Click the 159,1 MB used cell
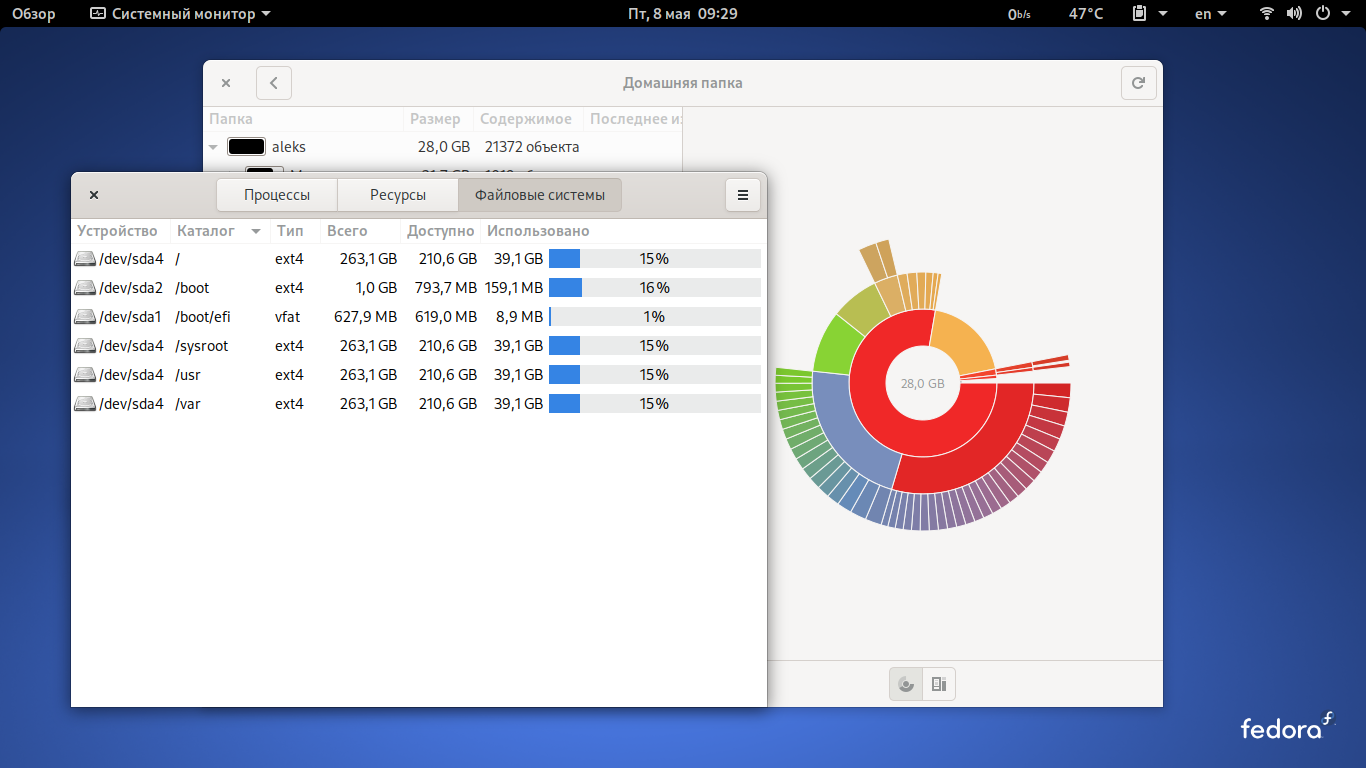1366x768 pixels. pos(514,288)
